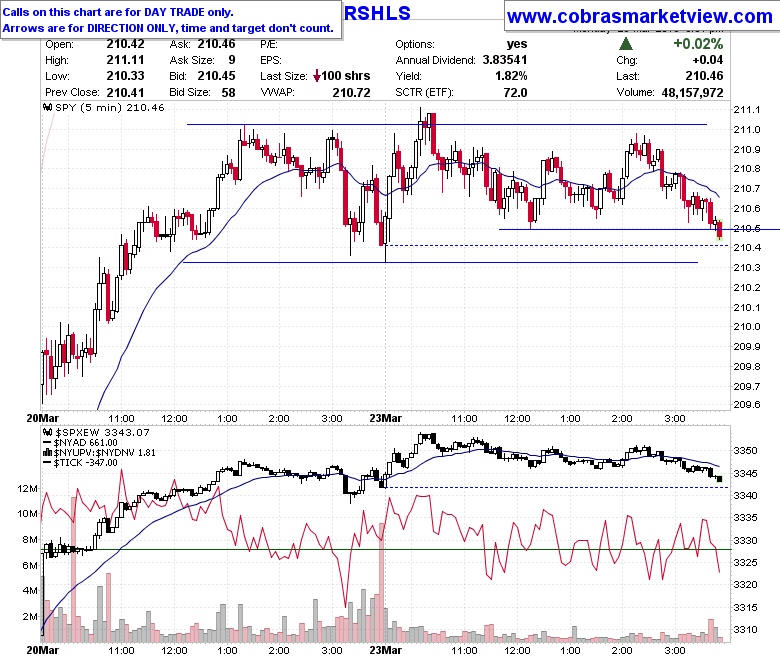Click the Options value 'yes'
780x659 pixels.
pyautogui.click(x=517, y=44)
